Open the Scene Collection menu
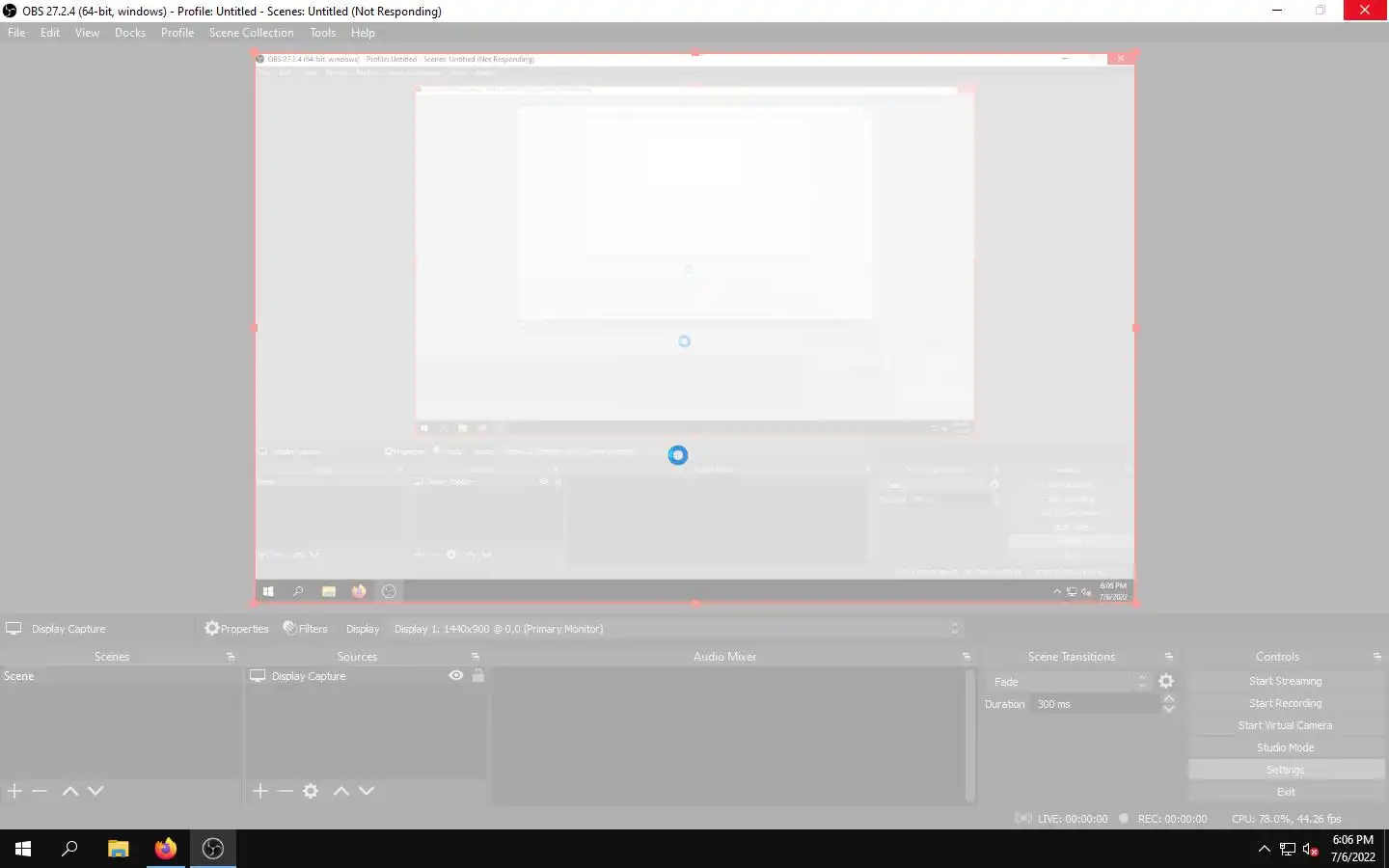The width and height of the screenshot is (1389, 868). (251, 33)
